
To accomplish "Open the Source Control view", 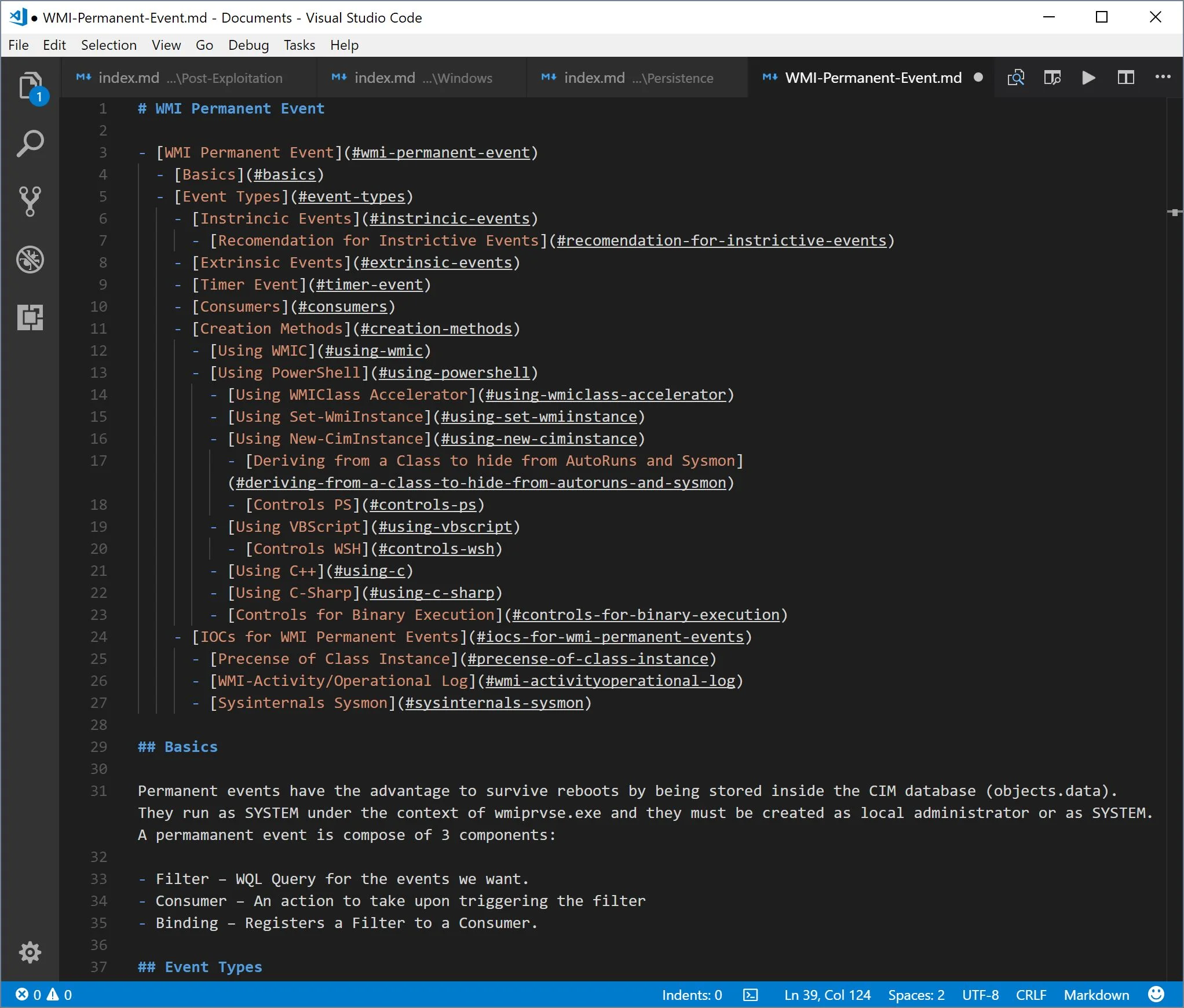I will 30,201.
